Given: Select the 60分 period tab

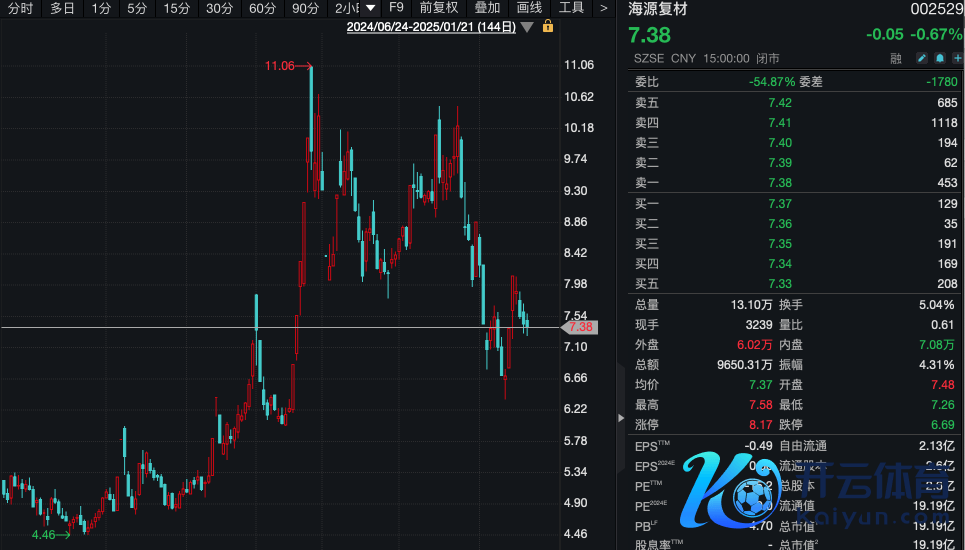Looking at the screenshot, I should 263,8.
